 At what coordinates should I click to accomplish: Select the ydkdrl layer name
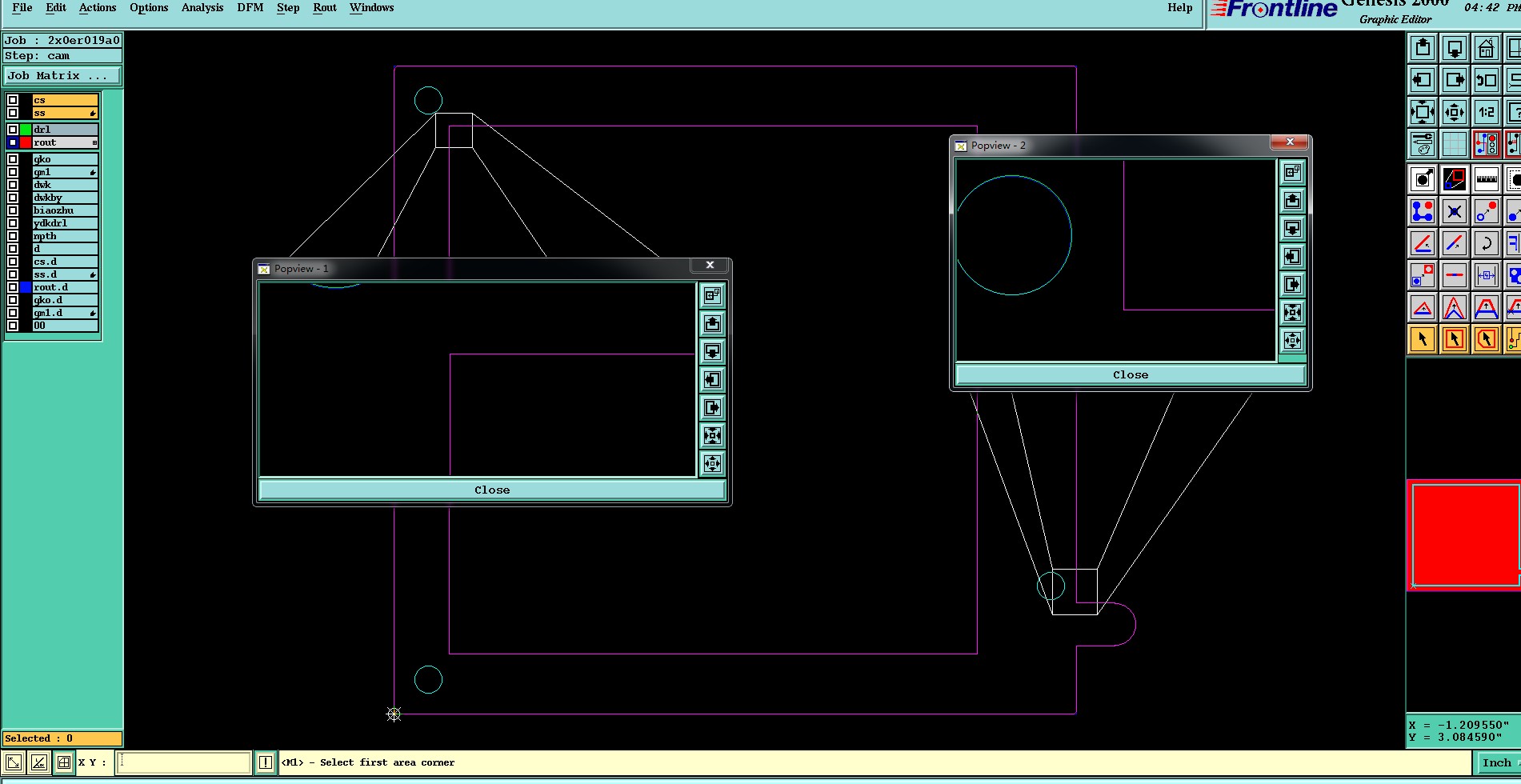65,223
